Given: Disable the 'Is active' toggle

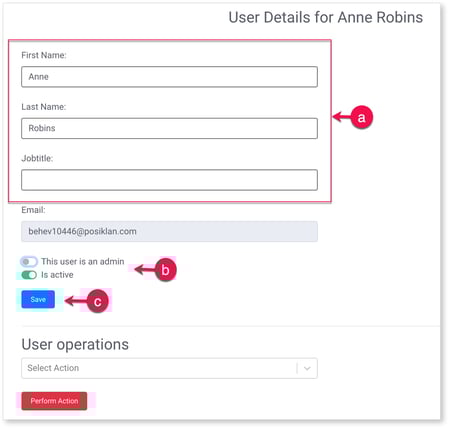Looking at the screenshot, I should (29, 275).
